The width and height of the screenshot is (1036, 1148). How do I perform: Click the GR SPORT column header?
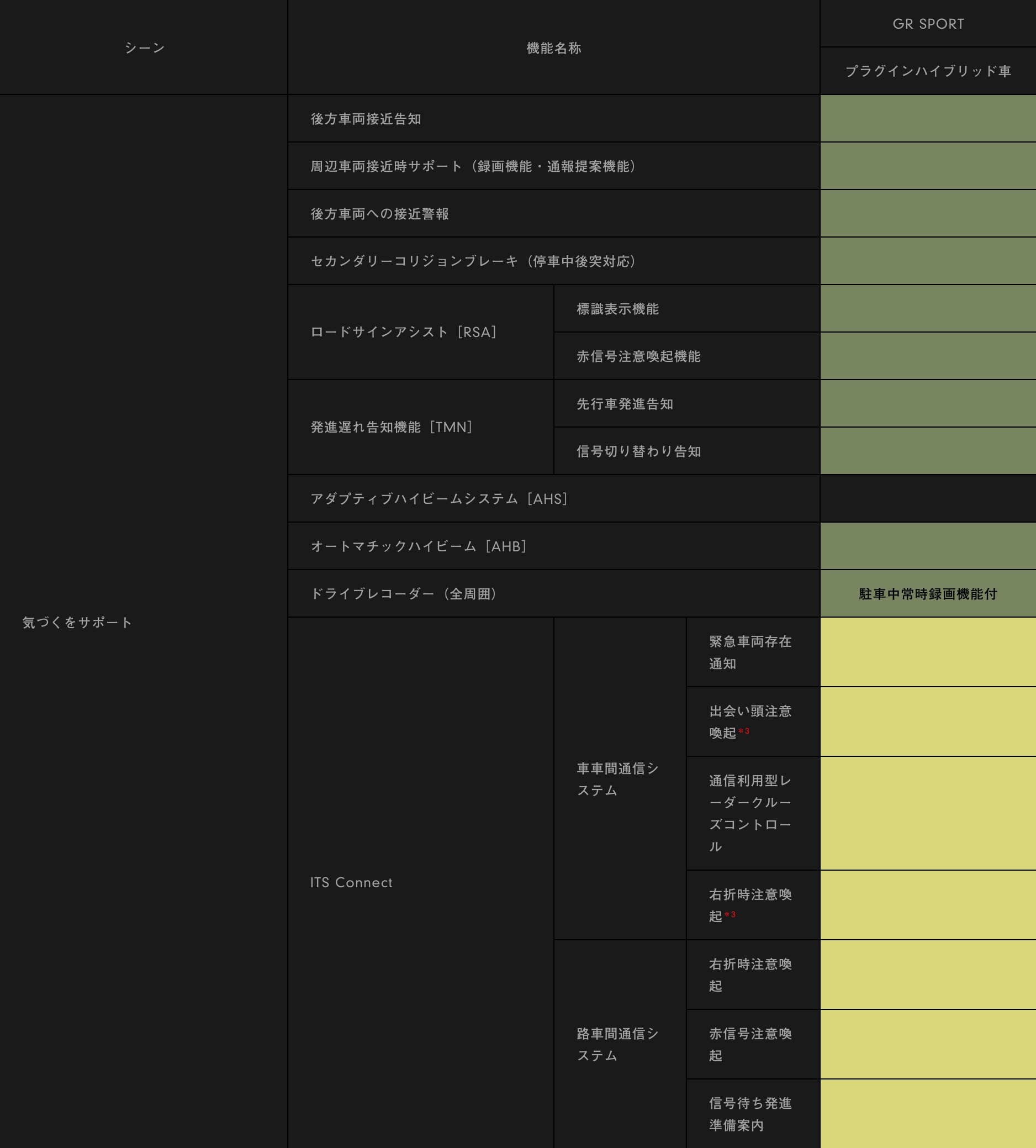pyautogui.click(x=928, y=24)
